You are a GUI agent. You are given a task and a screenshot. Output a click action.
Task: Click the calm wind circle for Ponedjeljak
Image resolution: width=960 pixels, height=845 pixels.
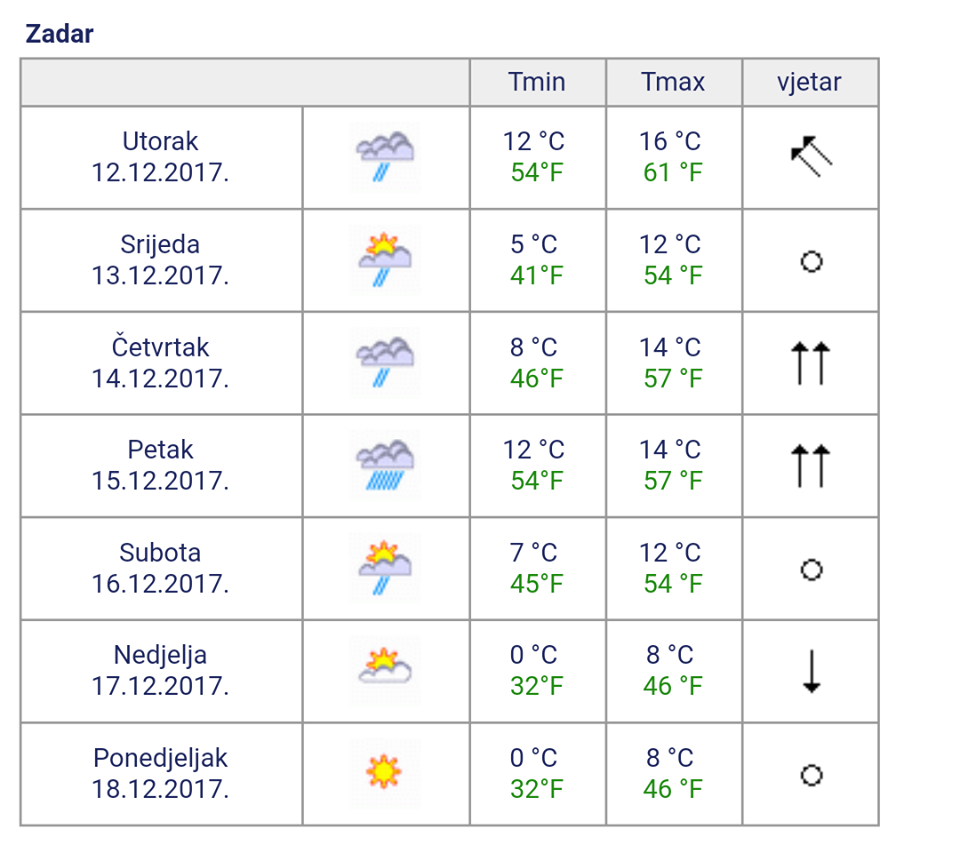(811, 775)
